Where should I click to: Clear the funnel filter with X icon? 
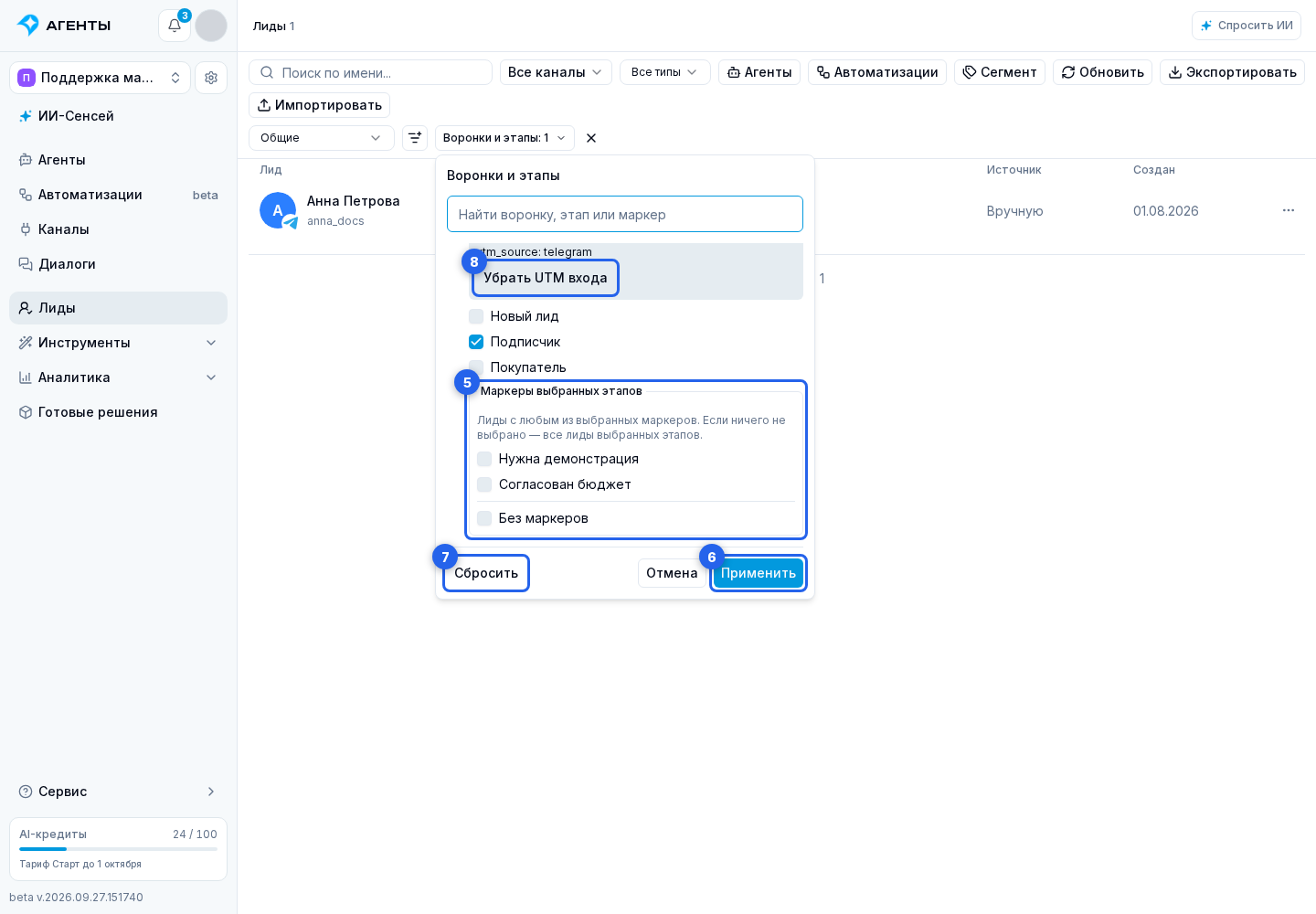(x=591, y=138)
